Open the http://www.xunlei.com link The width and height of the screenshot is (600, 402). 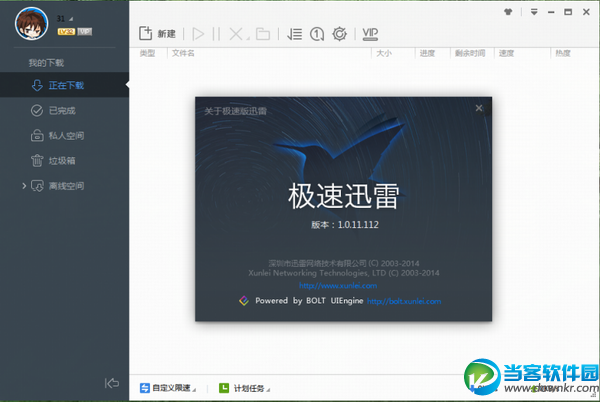coord(338,285)
